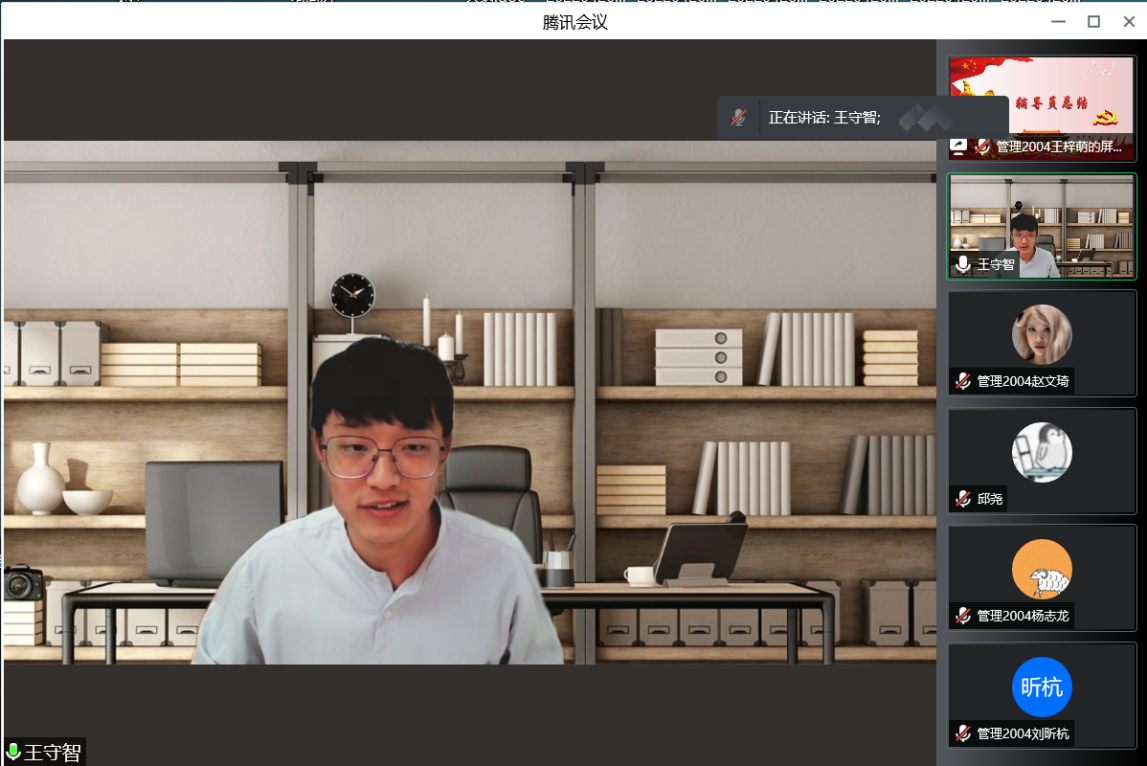Click 邱尧's penguin avatar
Viewport: 1147px width, 766px height.
coord(1041,452)
